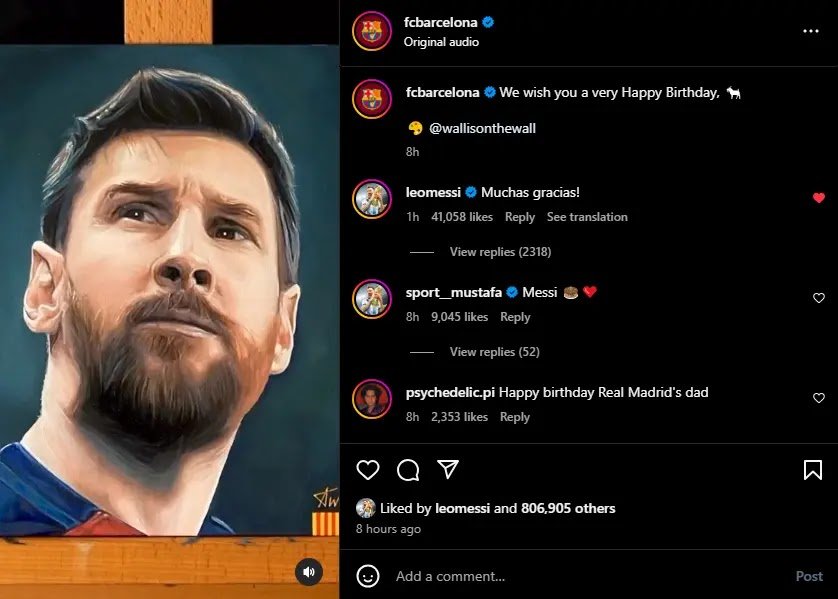The height and width of the screenshot is (599, 838).
Task: Open comment bubble icon below post
Action: coord(408,470)
